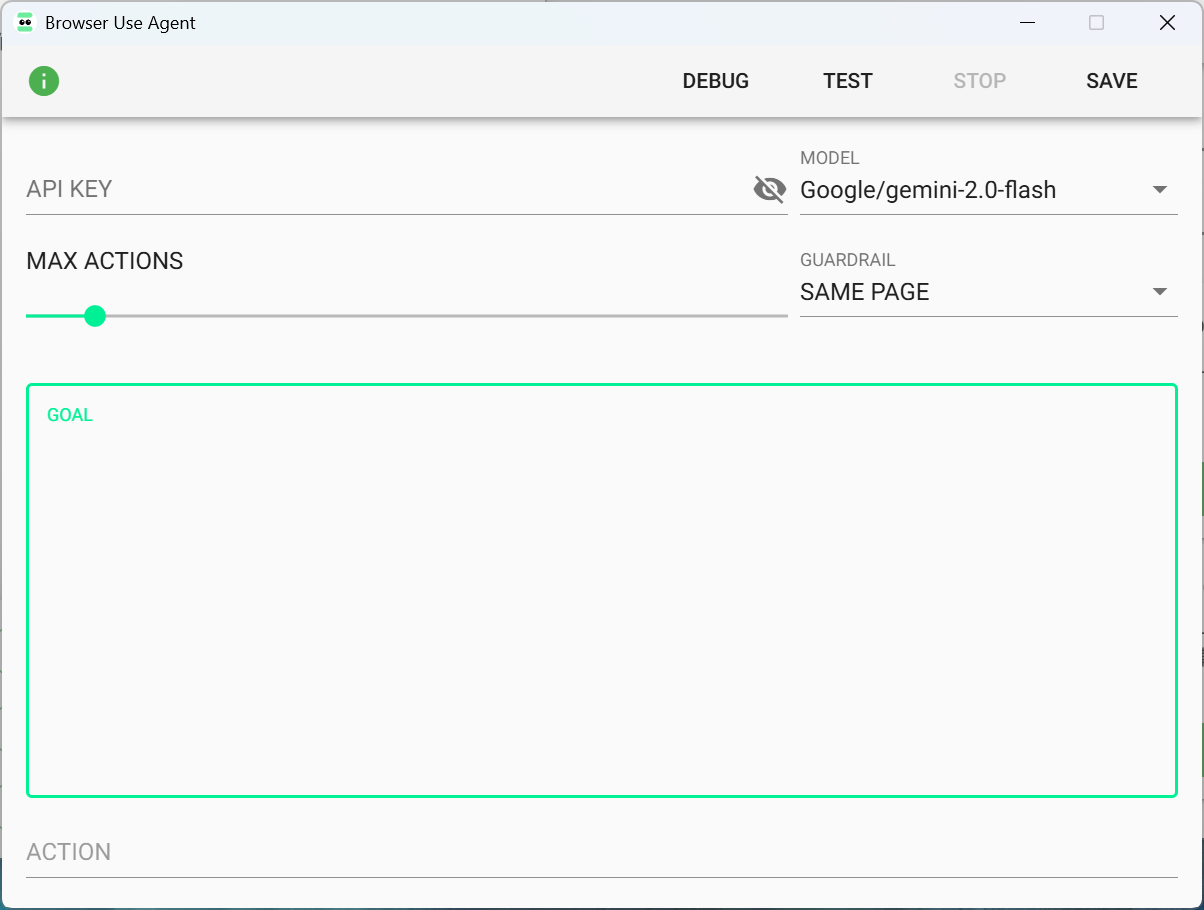Screen dimensions: 1204x910
Task: Run the agent with TEST
Action: pos(847,81)
